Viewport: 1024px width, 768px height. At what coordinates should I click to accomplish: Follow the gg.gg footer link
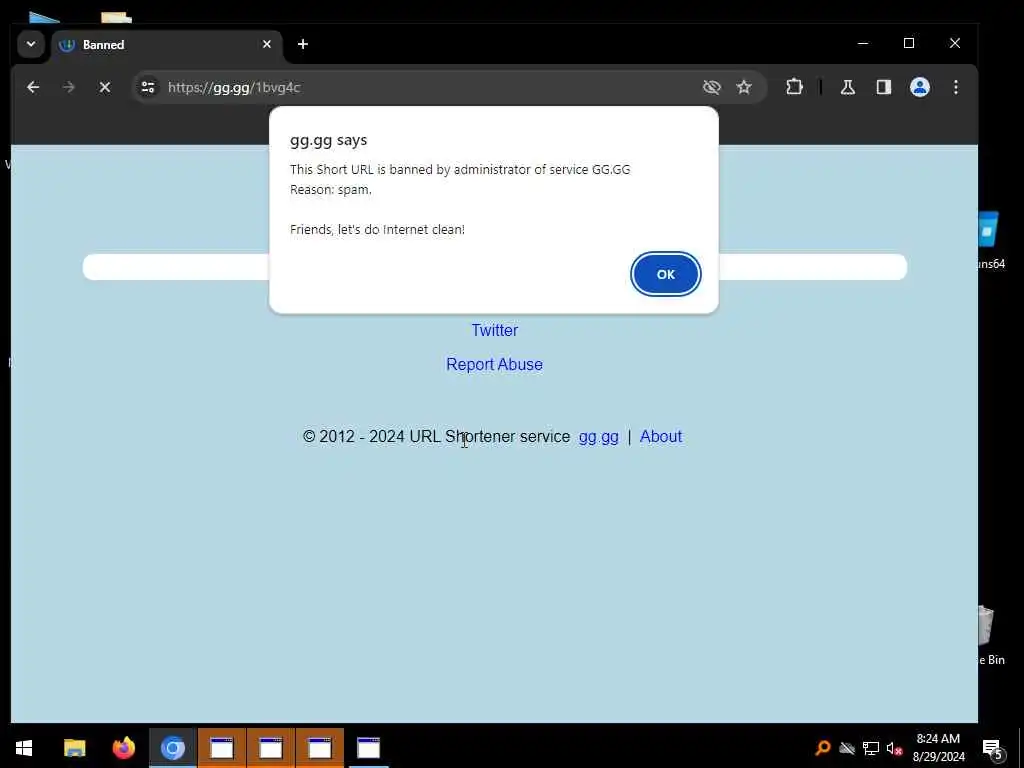[598, 436]
